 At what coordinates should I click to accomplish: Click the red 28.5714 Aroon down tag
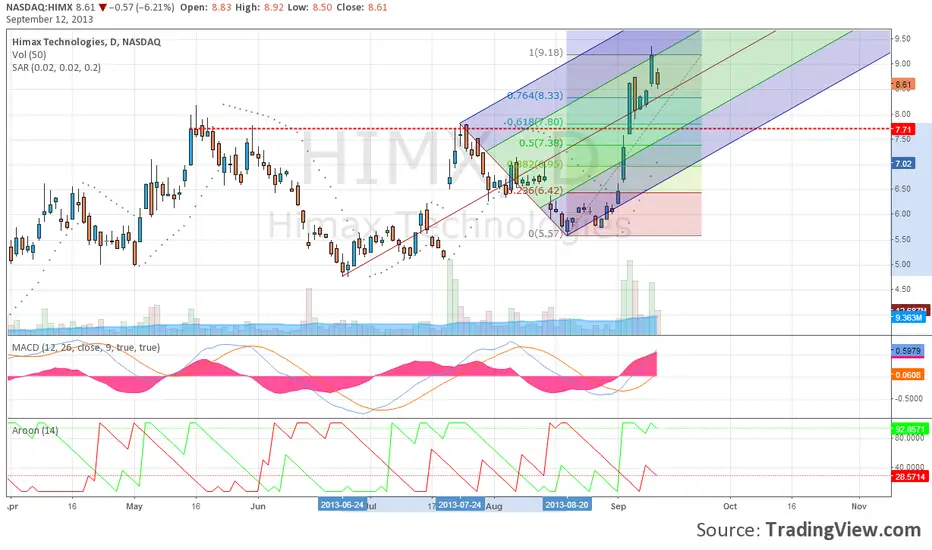coord(910,476)
